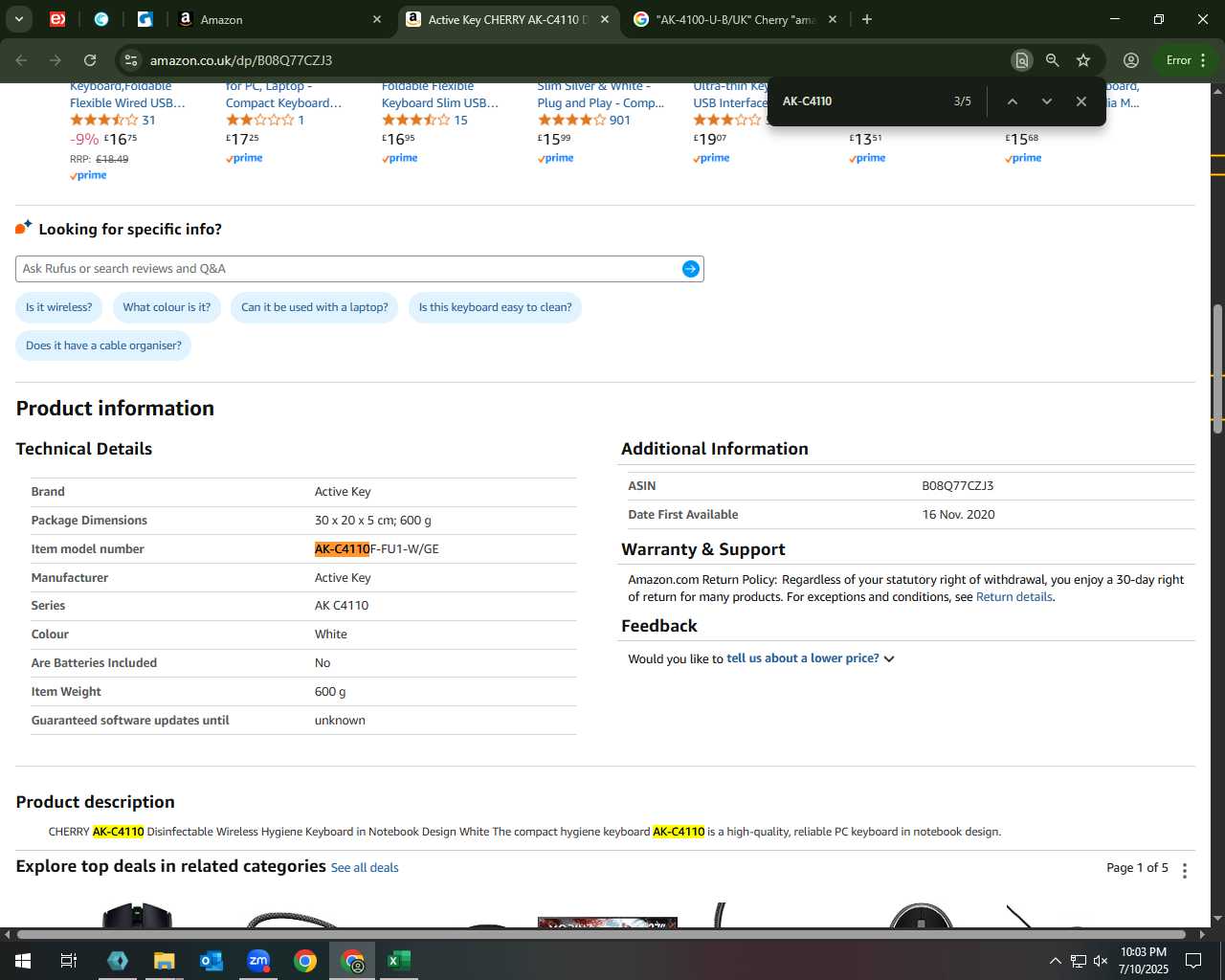This screenshot has height=980, width=1225.
Task: Switch to the third pinned tab
Action: point(145,19)
